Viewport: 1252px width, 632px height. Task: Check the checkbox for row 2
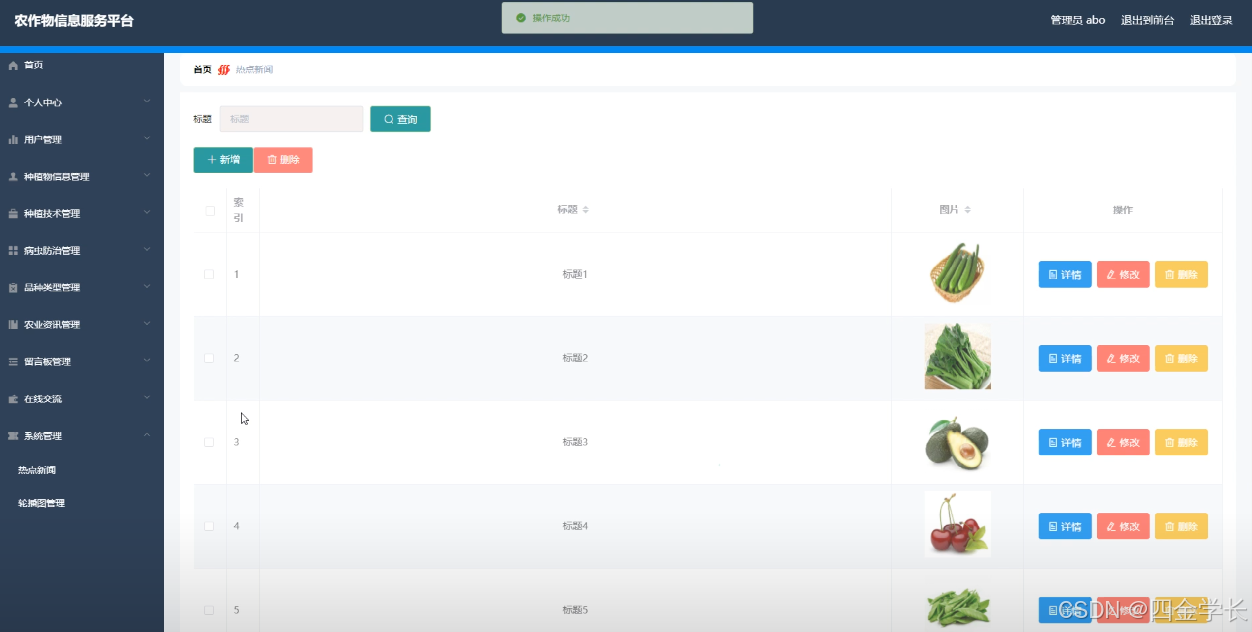click(x=209, y=358)
